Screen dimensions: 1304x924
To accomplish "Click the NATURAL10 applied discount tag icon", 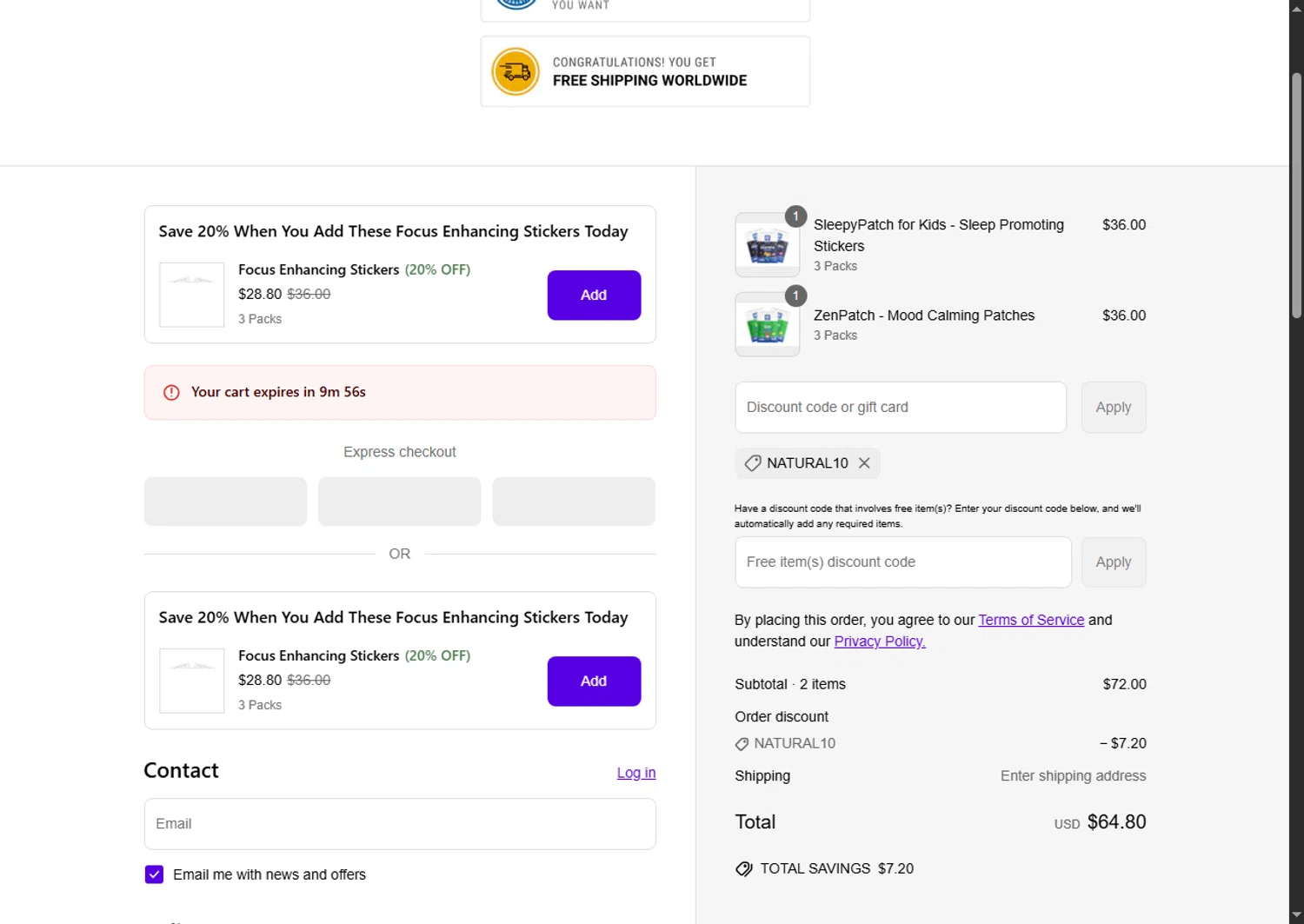I will click(753, 463).
